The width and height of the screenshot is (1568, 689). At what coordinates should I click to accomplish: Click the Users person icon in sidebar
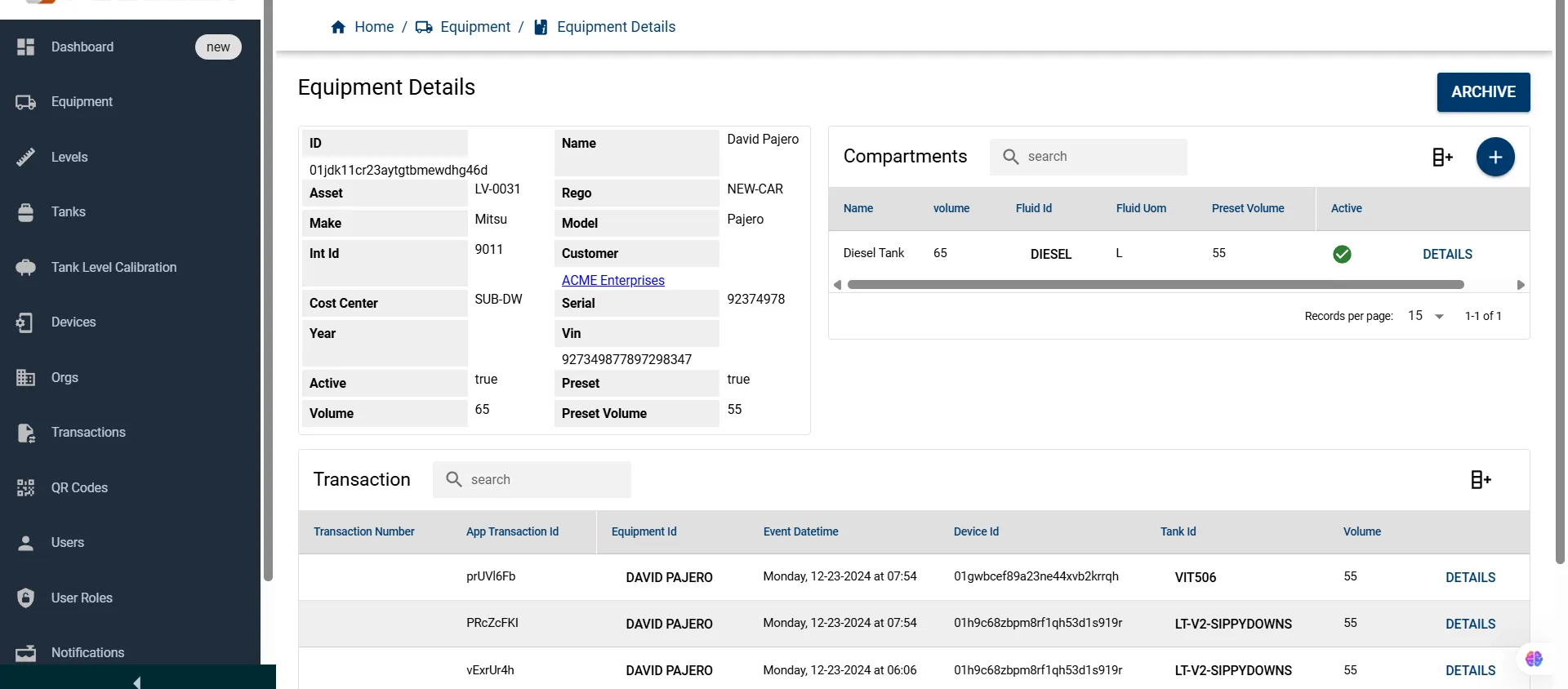pos(26,543)
